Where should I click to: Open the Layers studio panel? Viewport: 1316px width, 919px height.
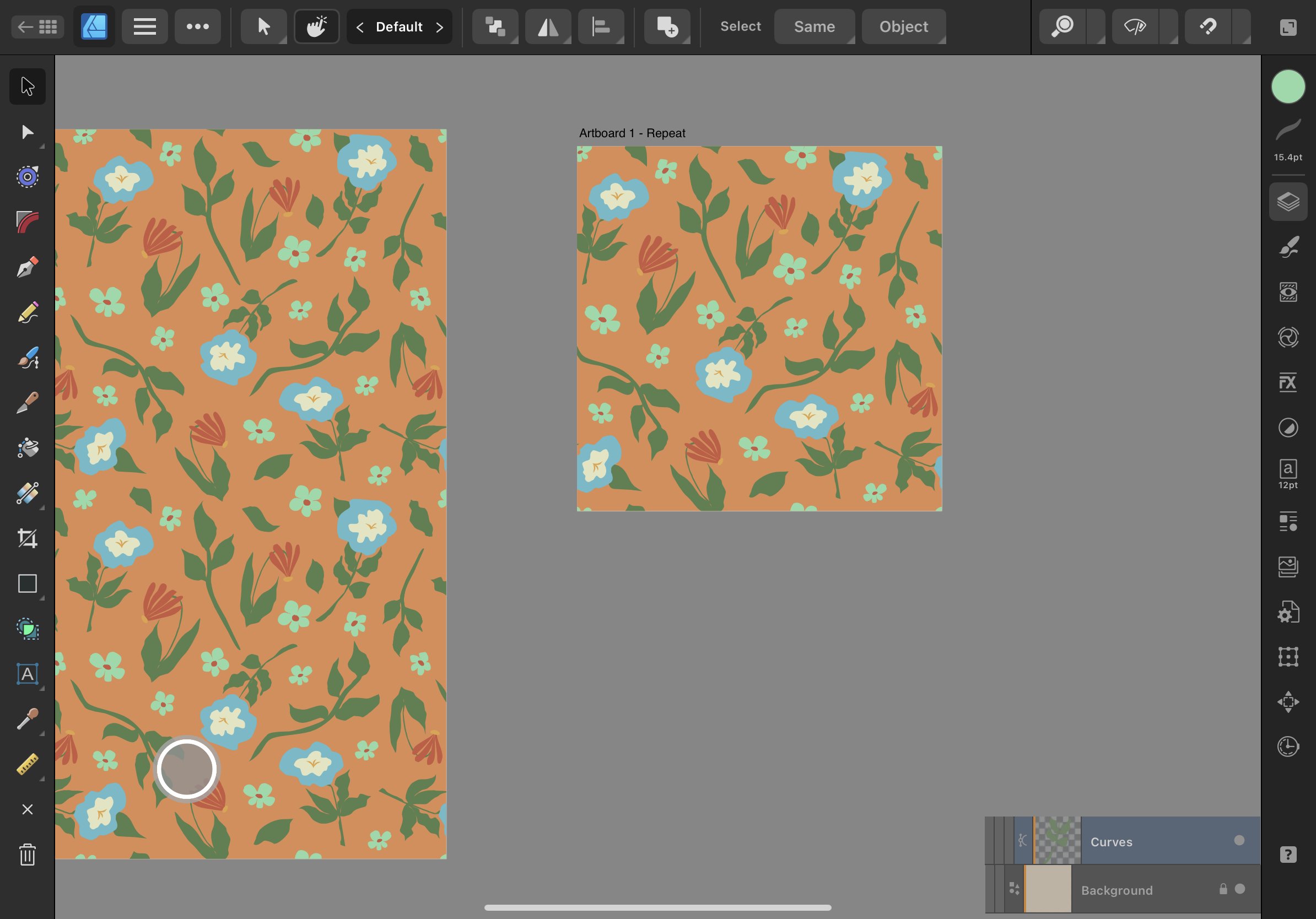[1287, 202]
